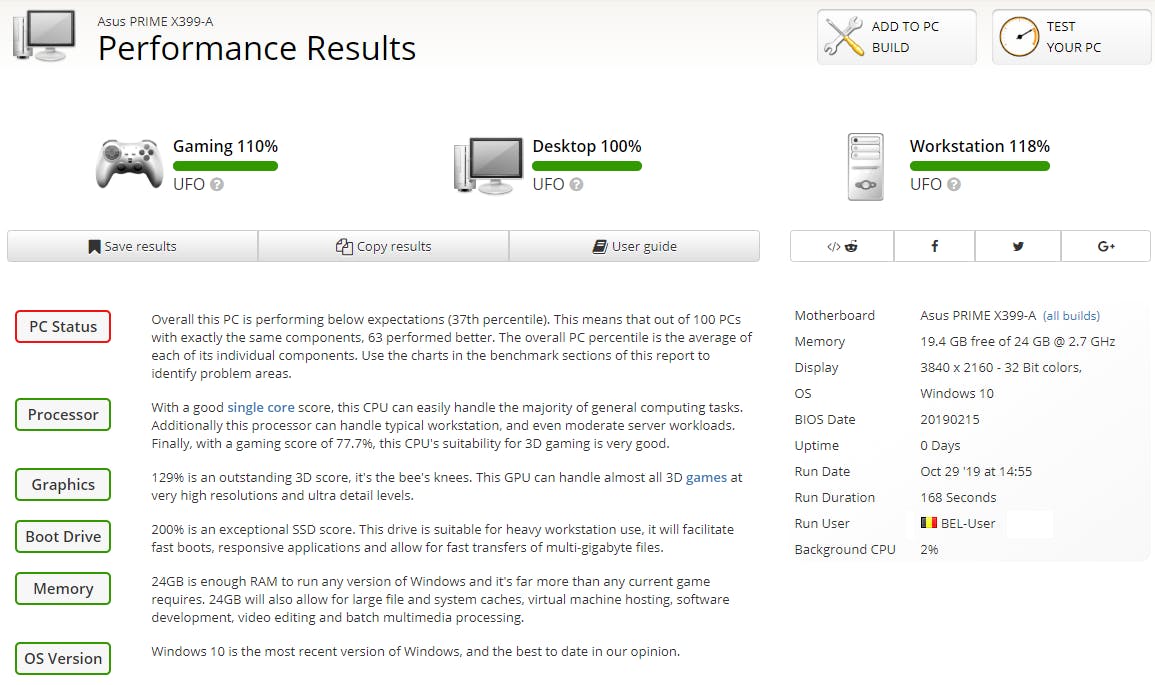1155x685 pixels.
Task: Click the BEL-User run user link
Action: (968, 523)
